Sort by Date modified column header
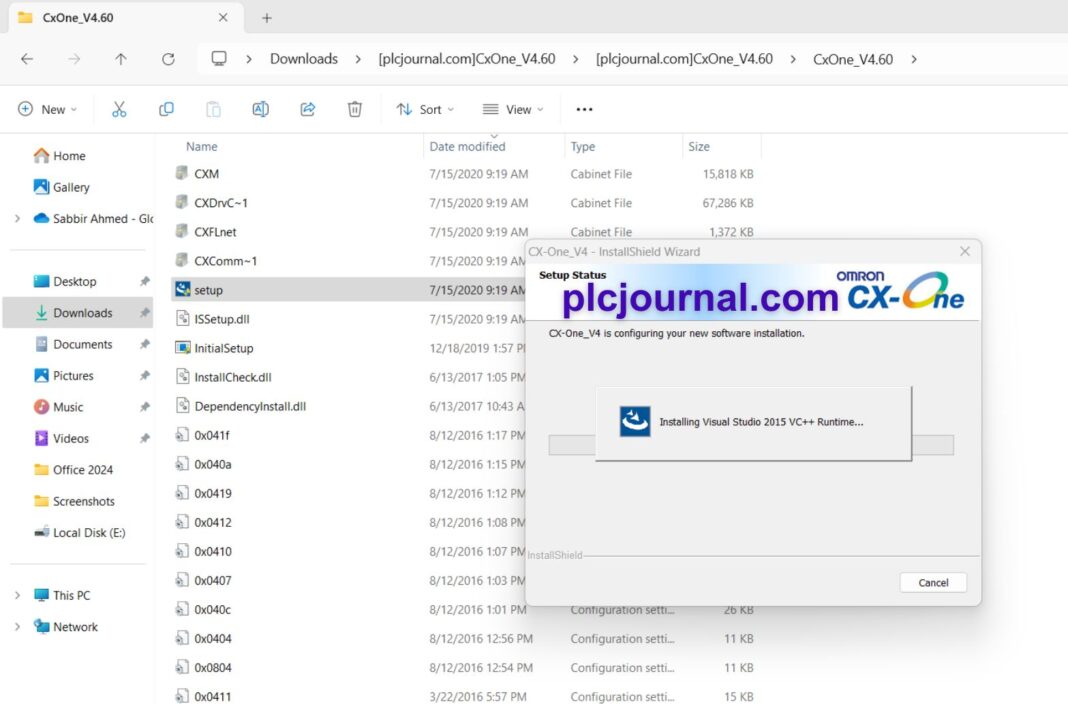This screenshot has height=704, width=1068. pyautogui.click(x=467, y=146)
